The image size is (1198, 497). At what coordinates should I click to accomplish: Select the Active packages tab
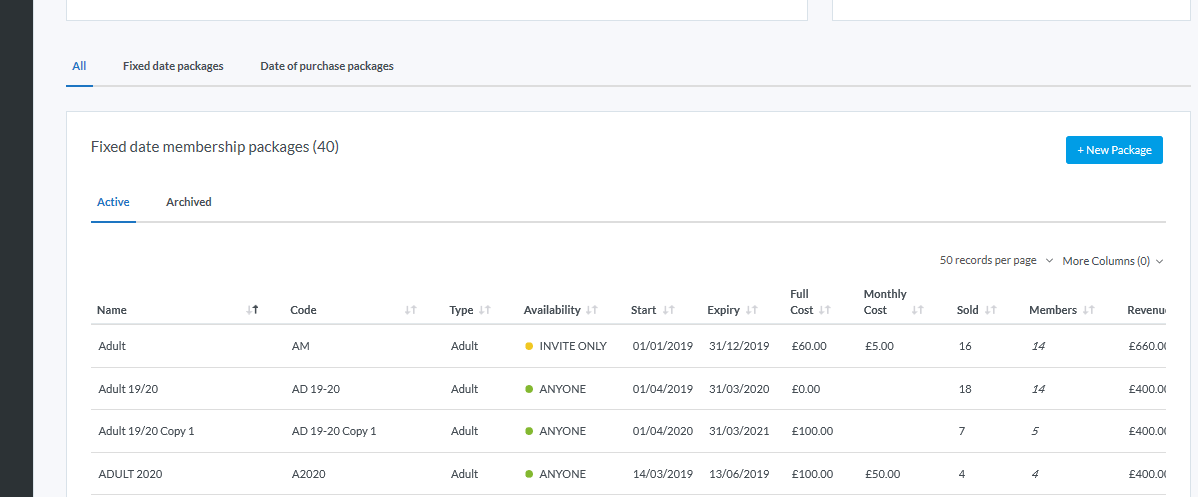pyautogui.click(x=113, y=202)
